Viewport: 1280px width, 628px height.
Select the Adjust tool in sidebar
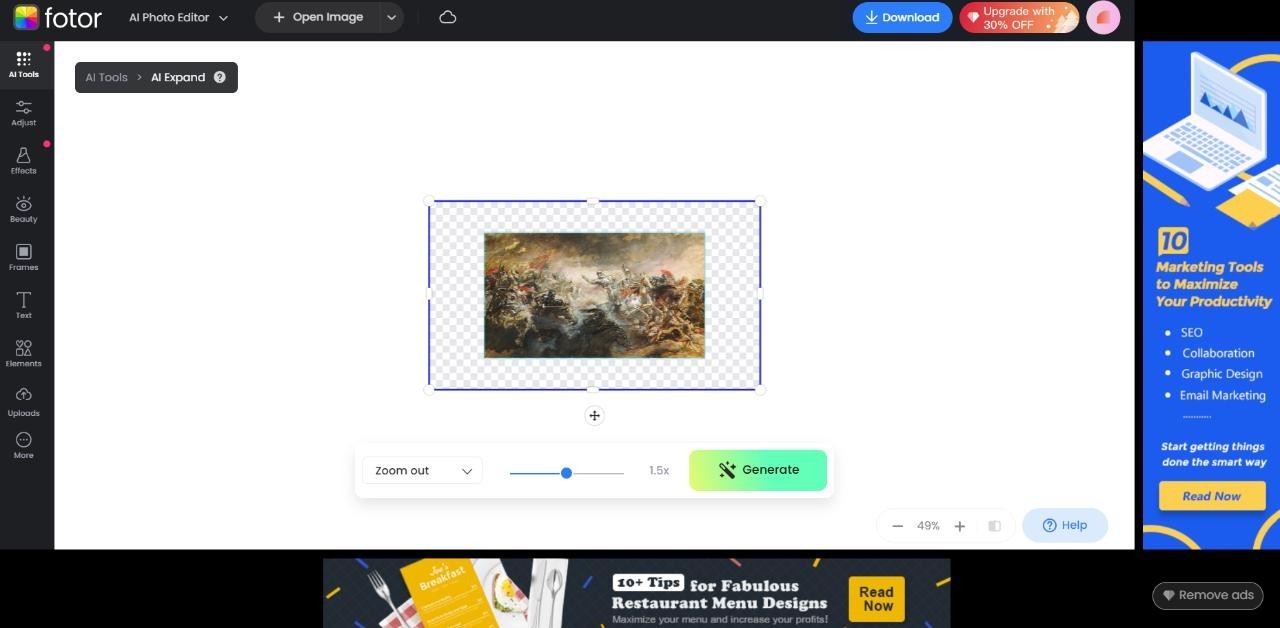[24, 112]
